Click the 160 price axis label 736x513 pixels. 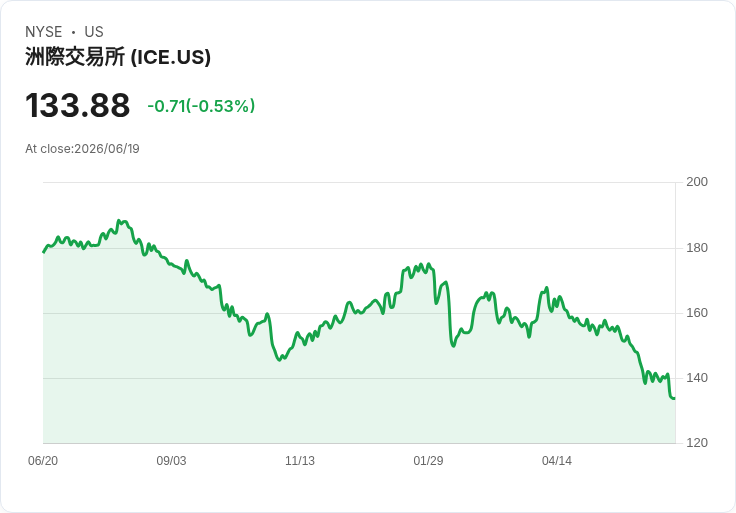point(697,313)
